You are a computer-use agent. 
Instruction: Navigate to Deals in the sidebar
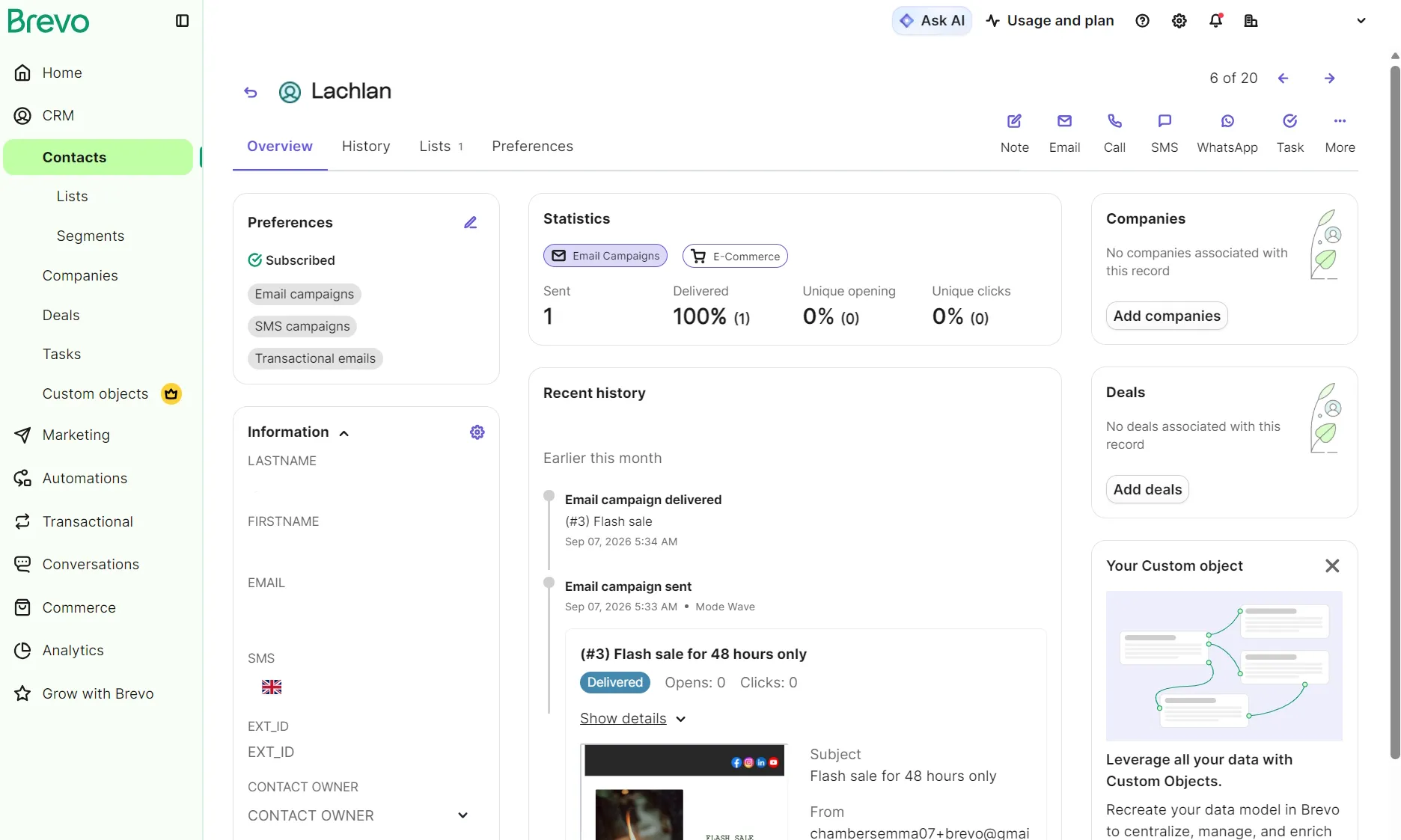point(61,316)
